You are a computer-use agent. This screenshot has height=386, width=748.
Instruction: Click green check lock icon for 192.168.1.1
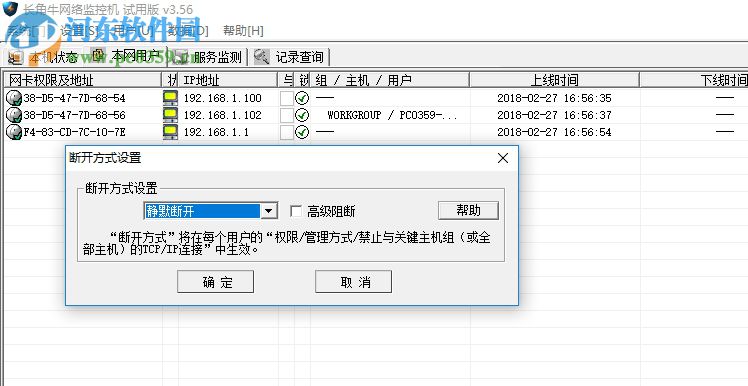point(302,132)
